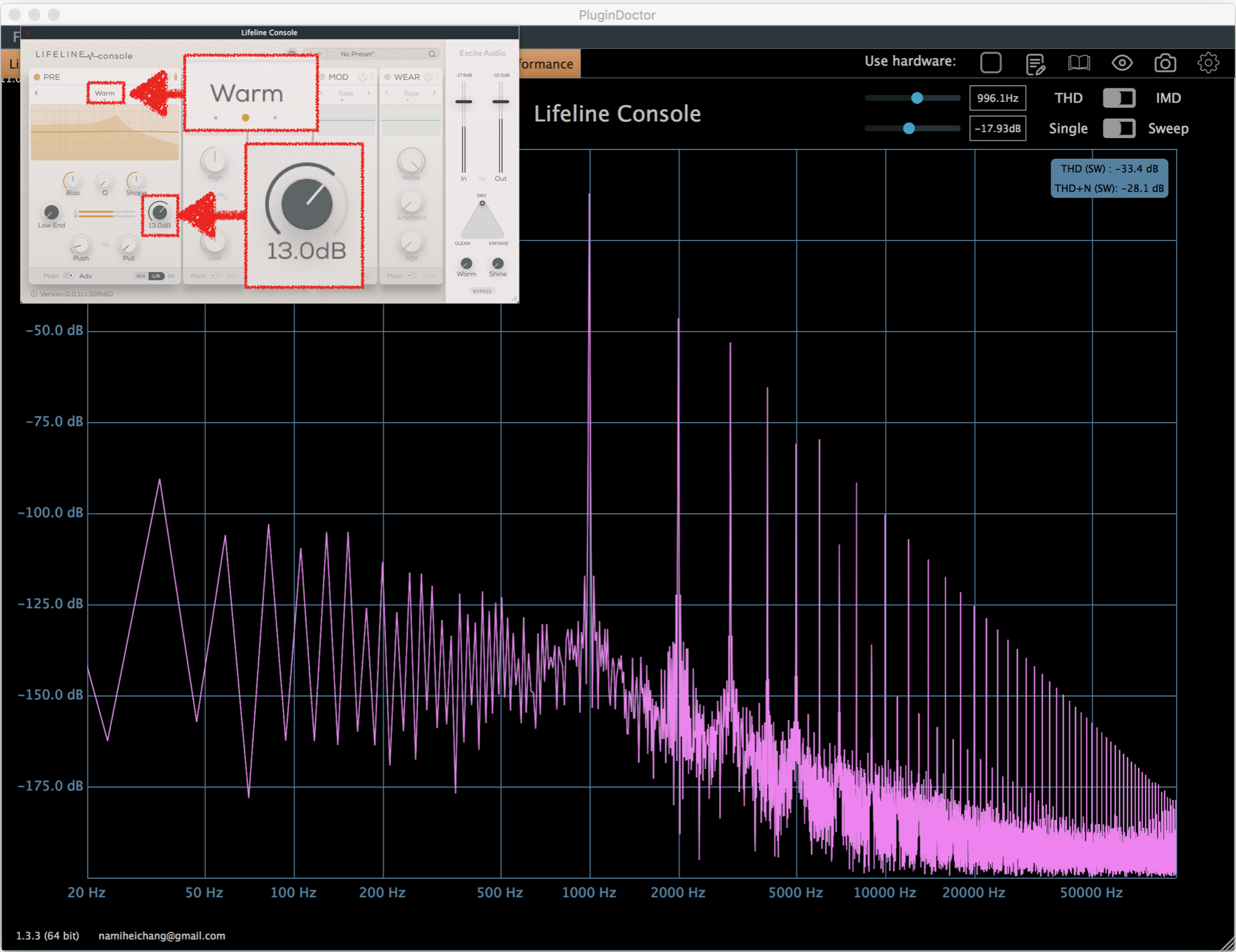Click the 996.1Hz frequency field

[997, 98]
